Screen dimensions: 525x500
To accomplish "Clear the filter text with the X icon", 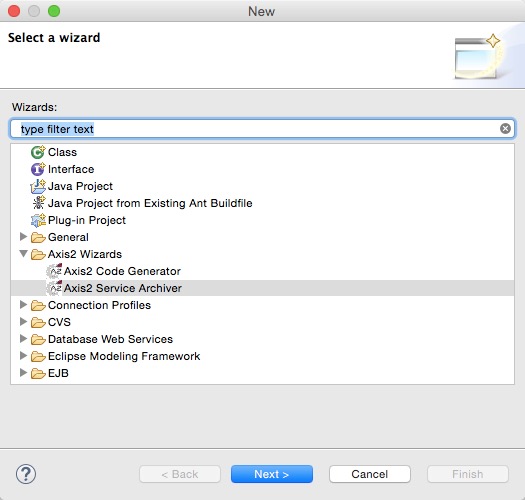I will (x=505, y=129).
